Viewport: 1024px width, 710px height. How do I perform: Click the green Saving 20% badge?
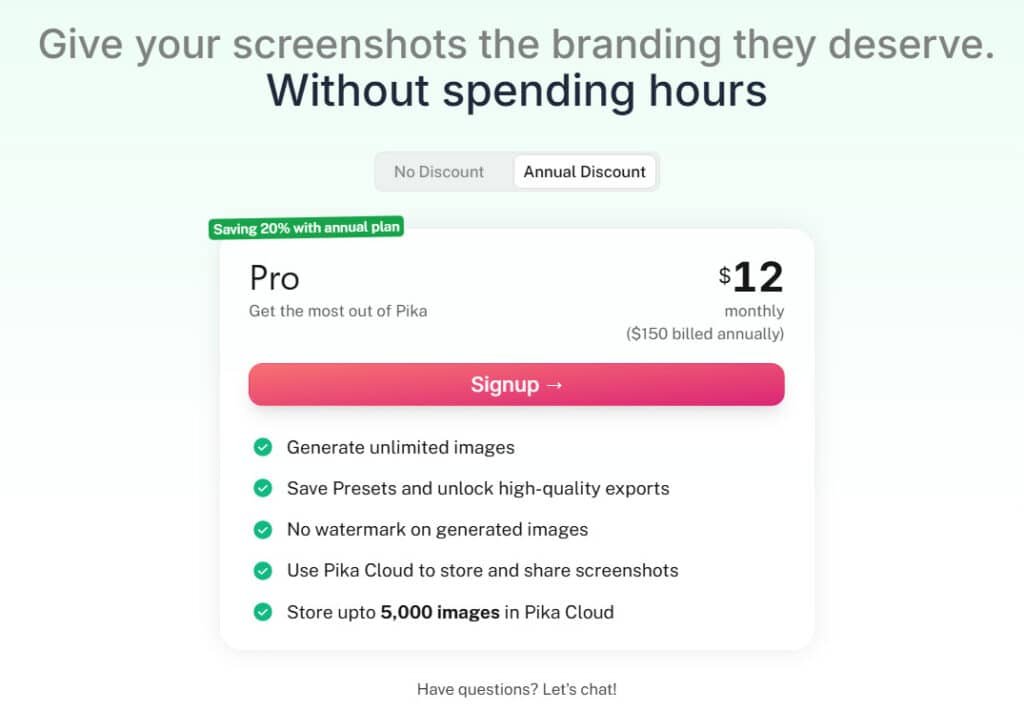point(307,228)
